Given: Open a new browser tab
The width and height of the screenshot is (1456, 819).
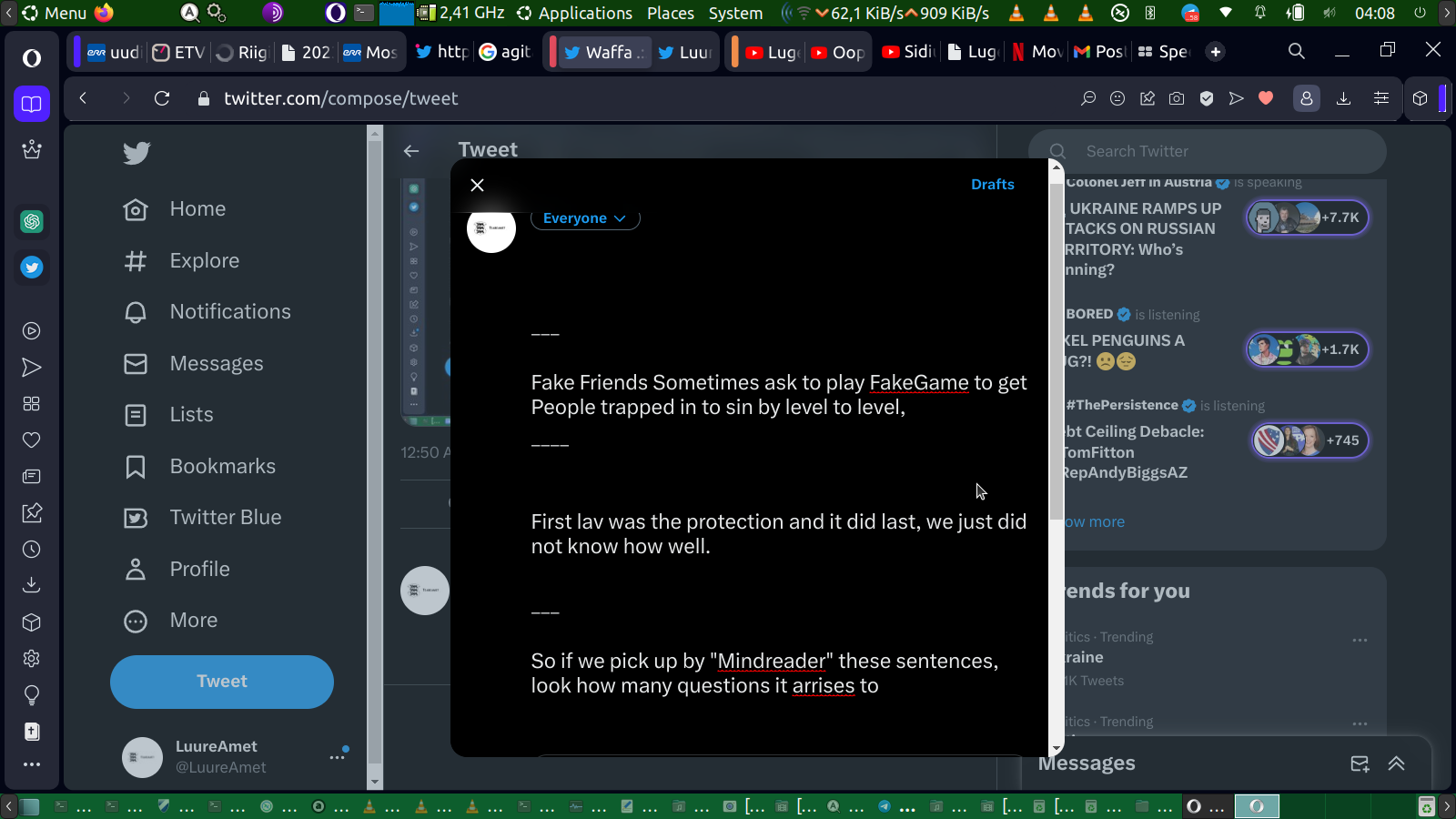Looking at the screenshot, I should coord(1216,52).
